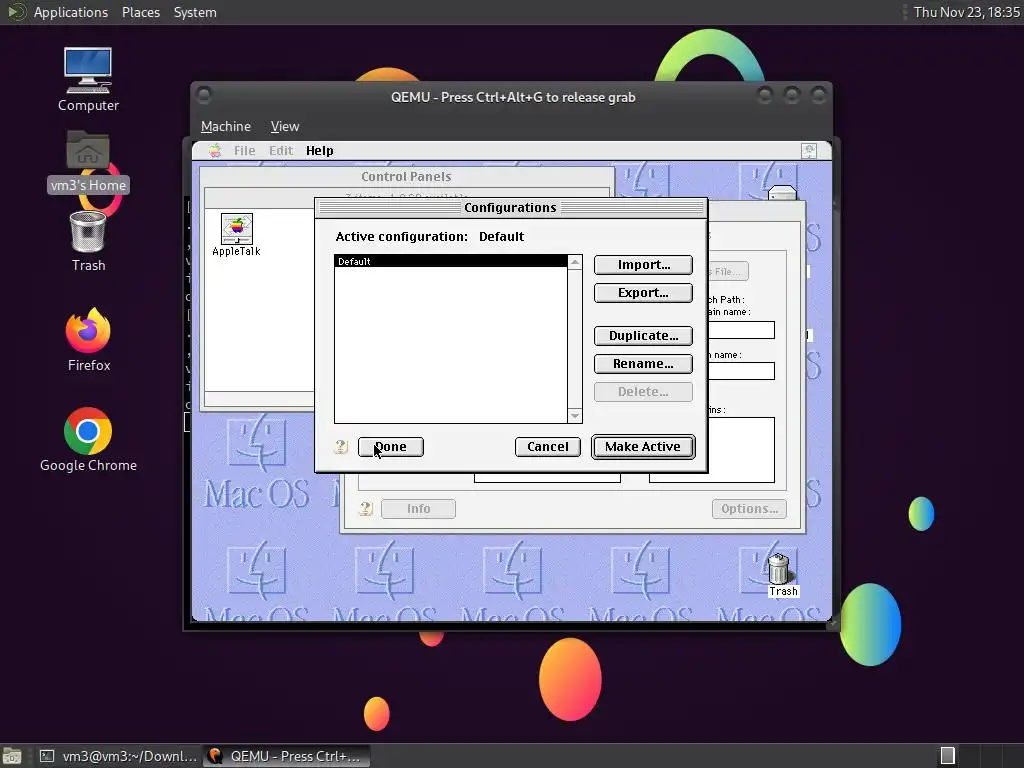This screenshot has height=768, width=1024.
Task: Switch to the vm3 terminal taskbar item
Action: coord(118,756)
